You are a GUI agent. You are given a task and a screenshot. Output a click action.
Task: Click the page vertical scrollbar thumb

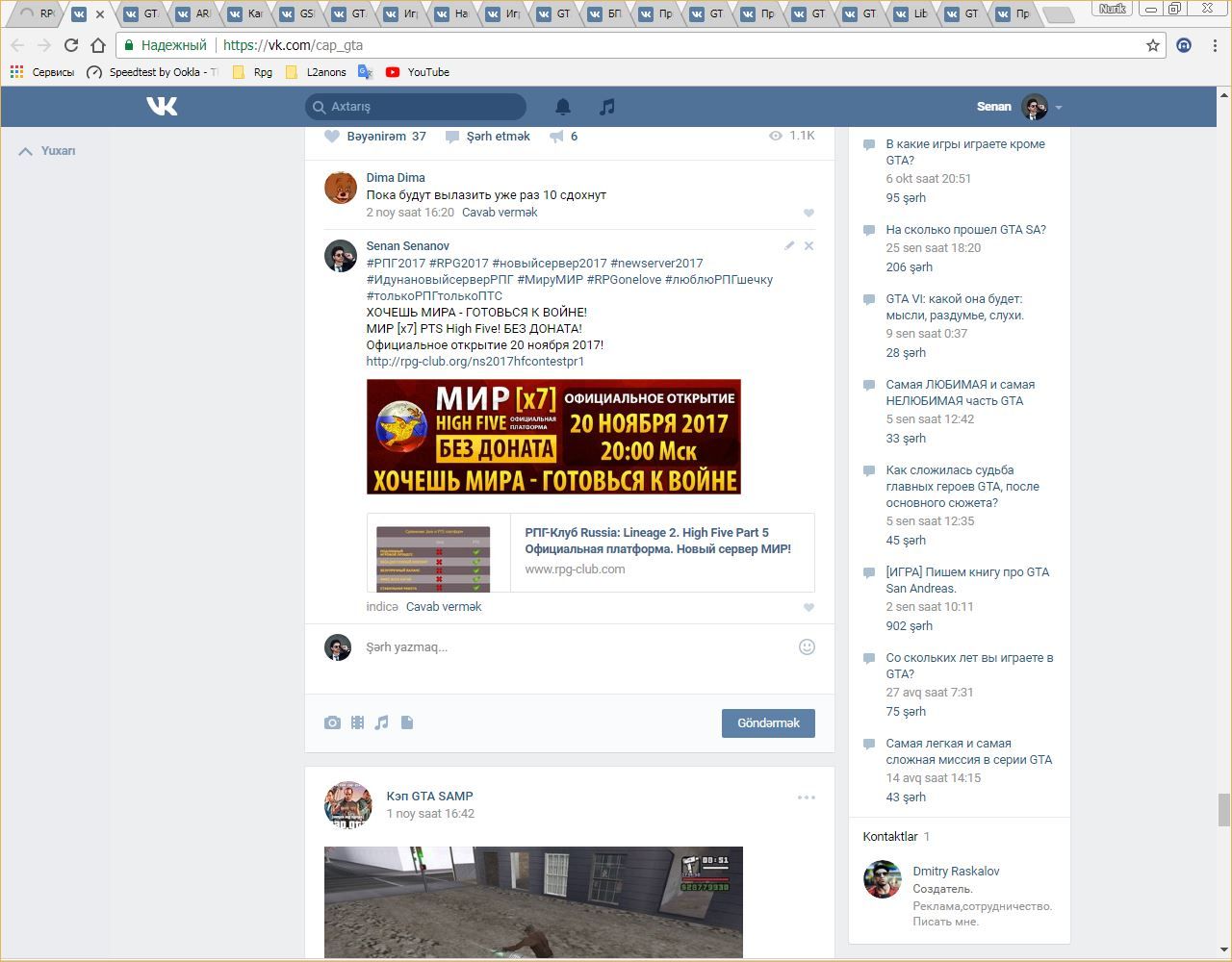click(x=1224, y=810)
